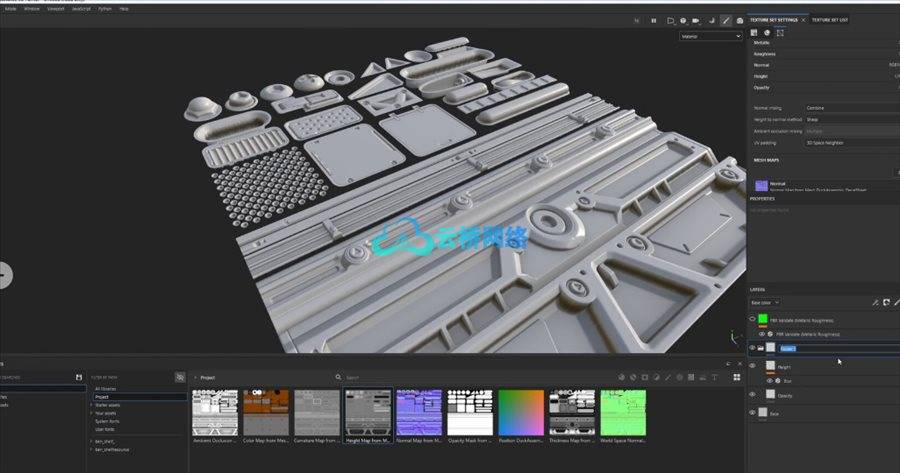
Task: Select Project in the asset library tree
Action: 102,396
